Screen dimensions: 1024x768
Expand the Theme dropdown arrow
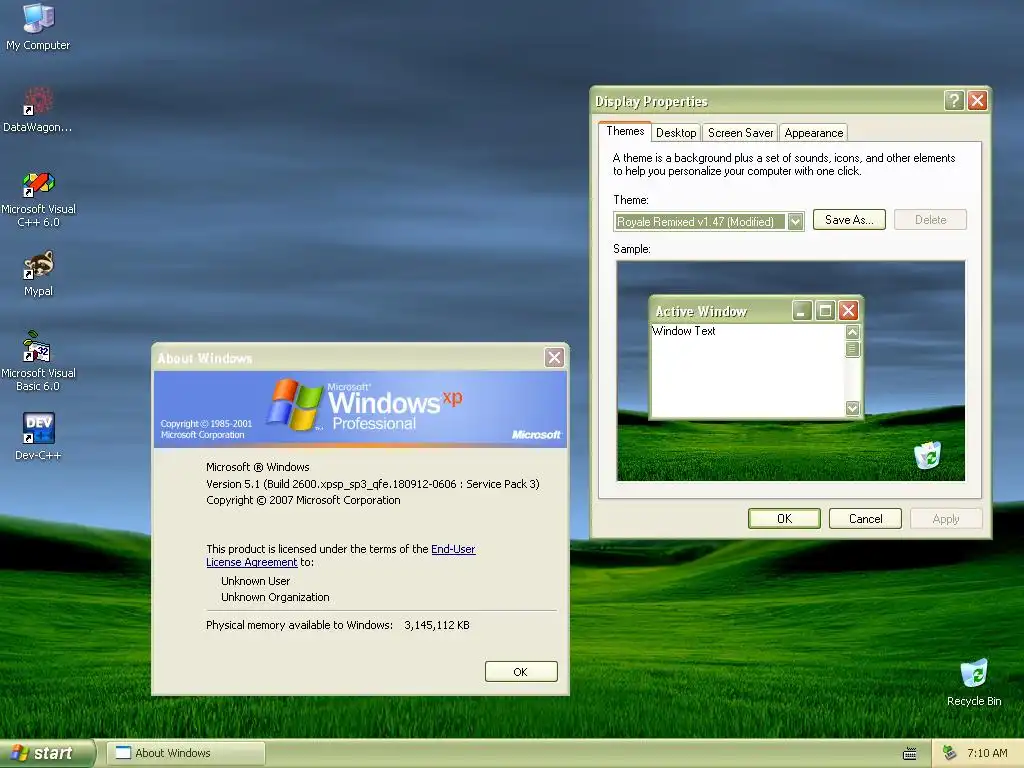[x=795, y=222]
